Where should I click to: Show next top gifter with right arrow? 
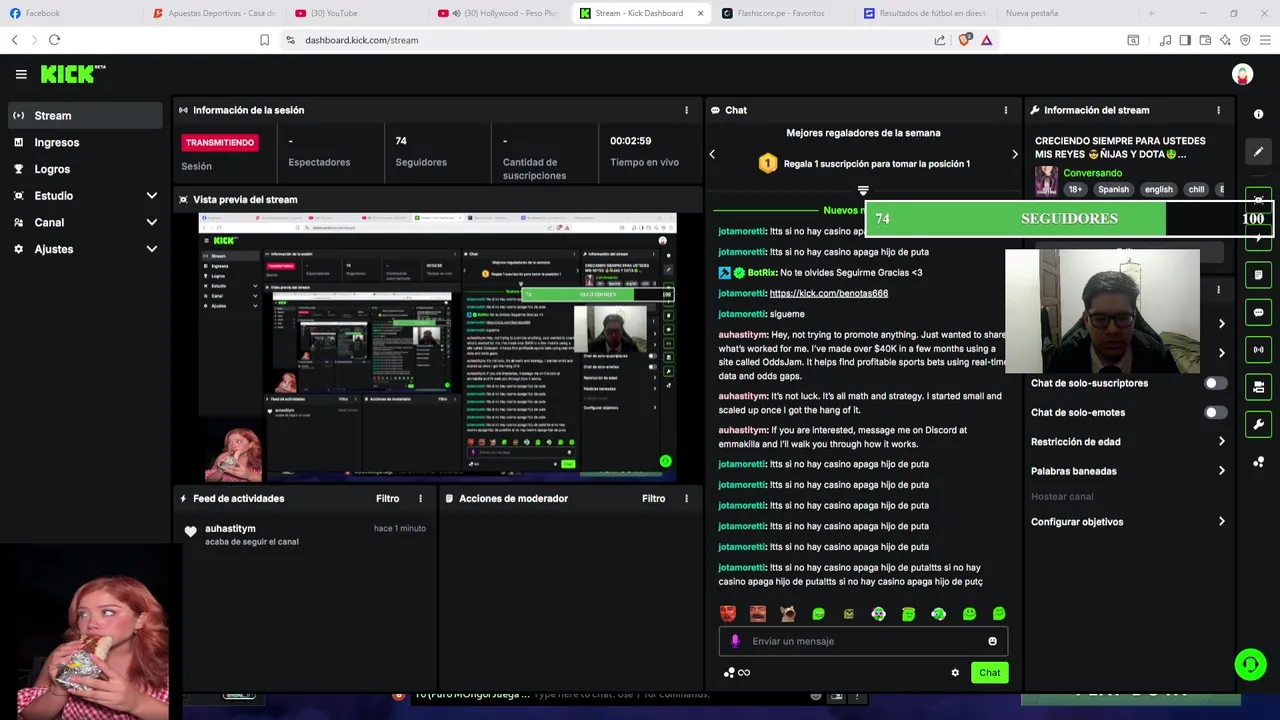(x=1014, y=154)
